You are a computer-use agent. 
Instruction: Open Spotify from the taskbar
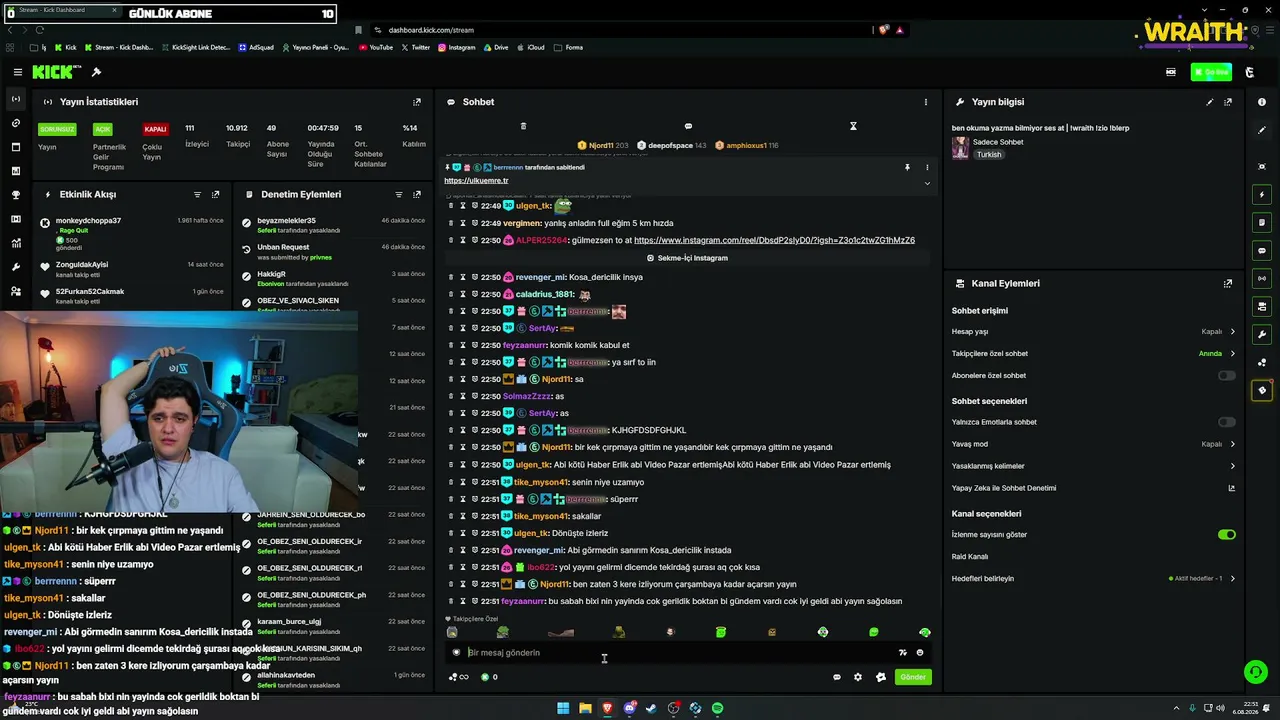[x=718, y=708]
